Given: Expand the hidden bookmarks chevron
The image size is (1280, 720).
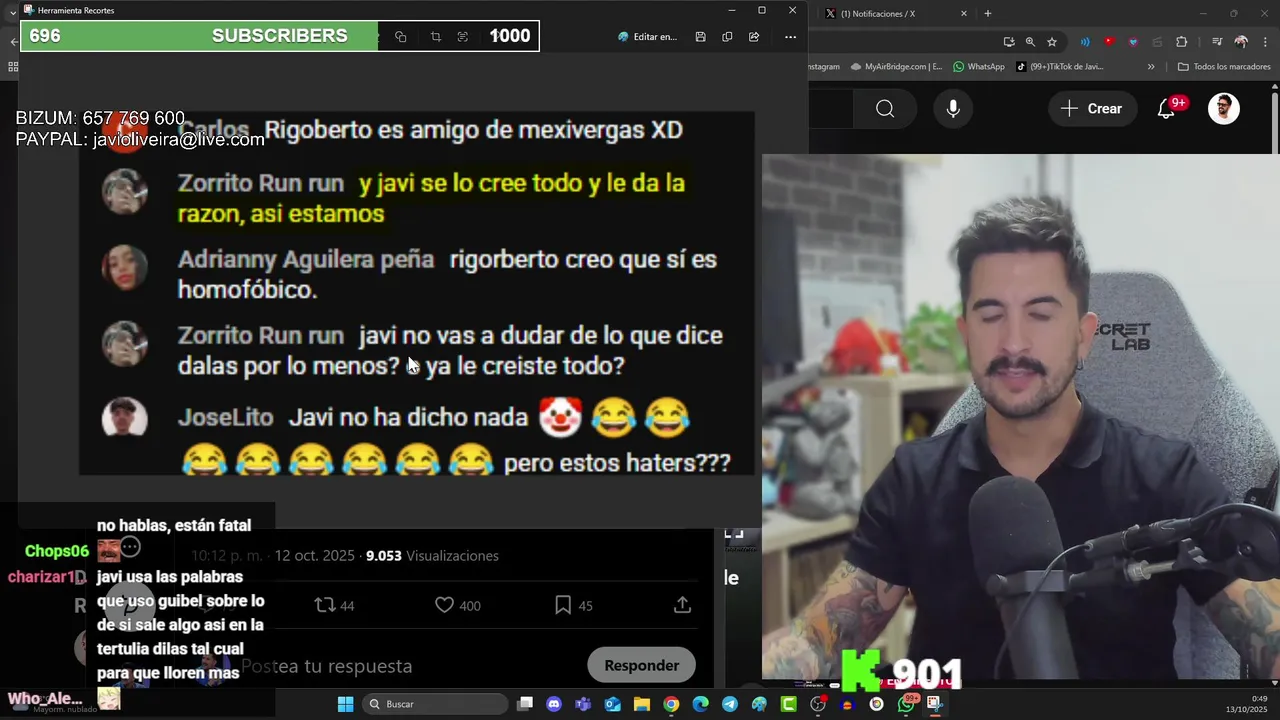Looking at the screenshot, I should [1151, 67].
